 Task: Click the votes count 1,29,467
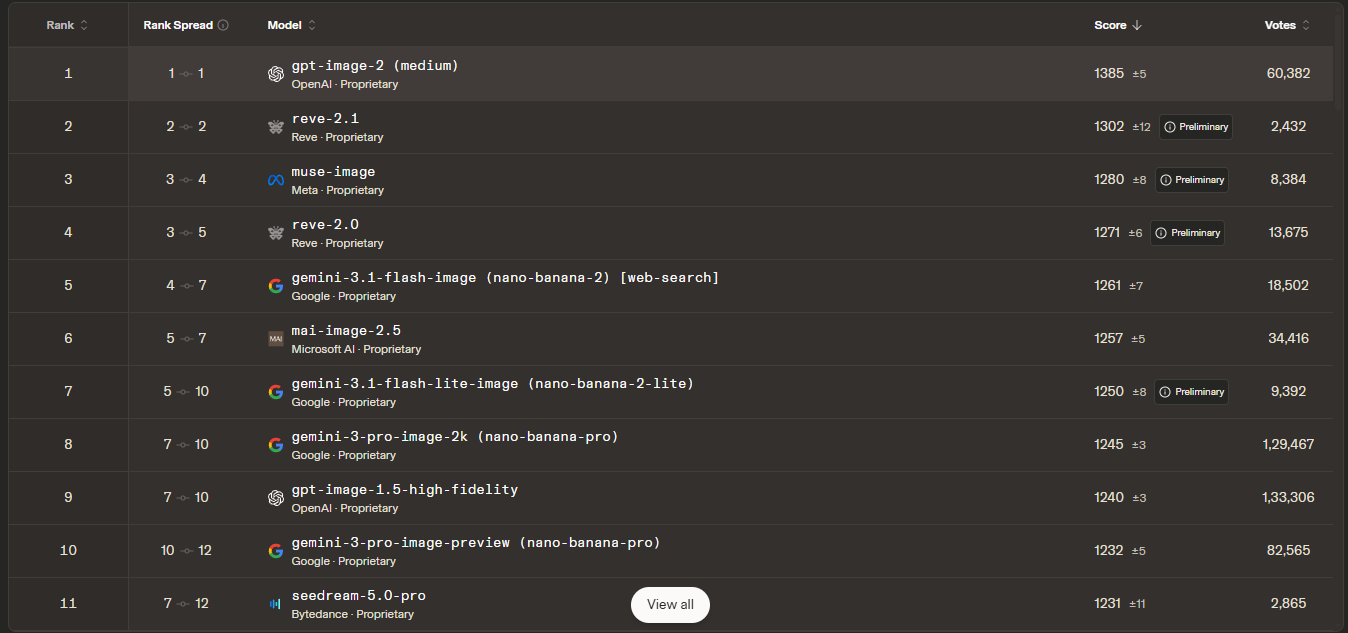click(x=1288, y=445)
